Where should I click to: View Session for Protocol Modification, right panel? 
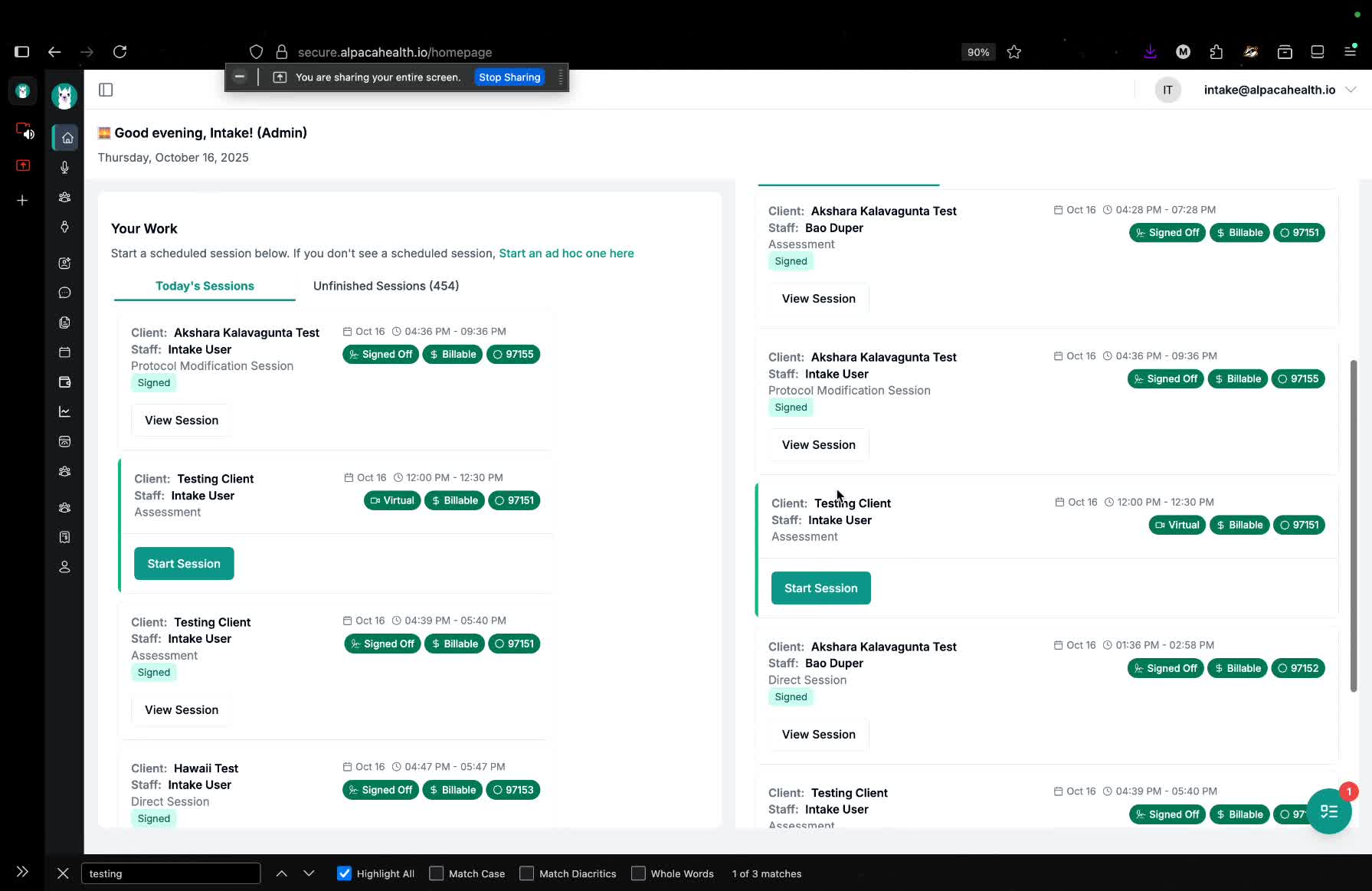click(x=819, y=445)
